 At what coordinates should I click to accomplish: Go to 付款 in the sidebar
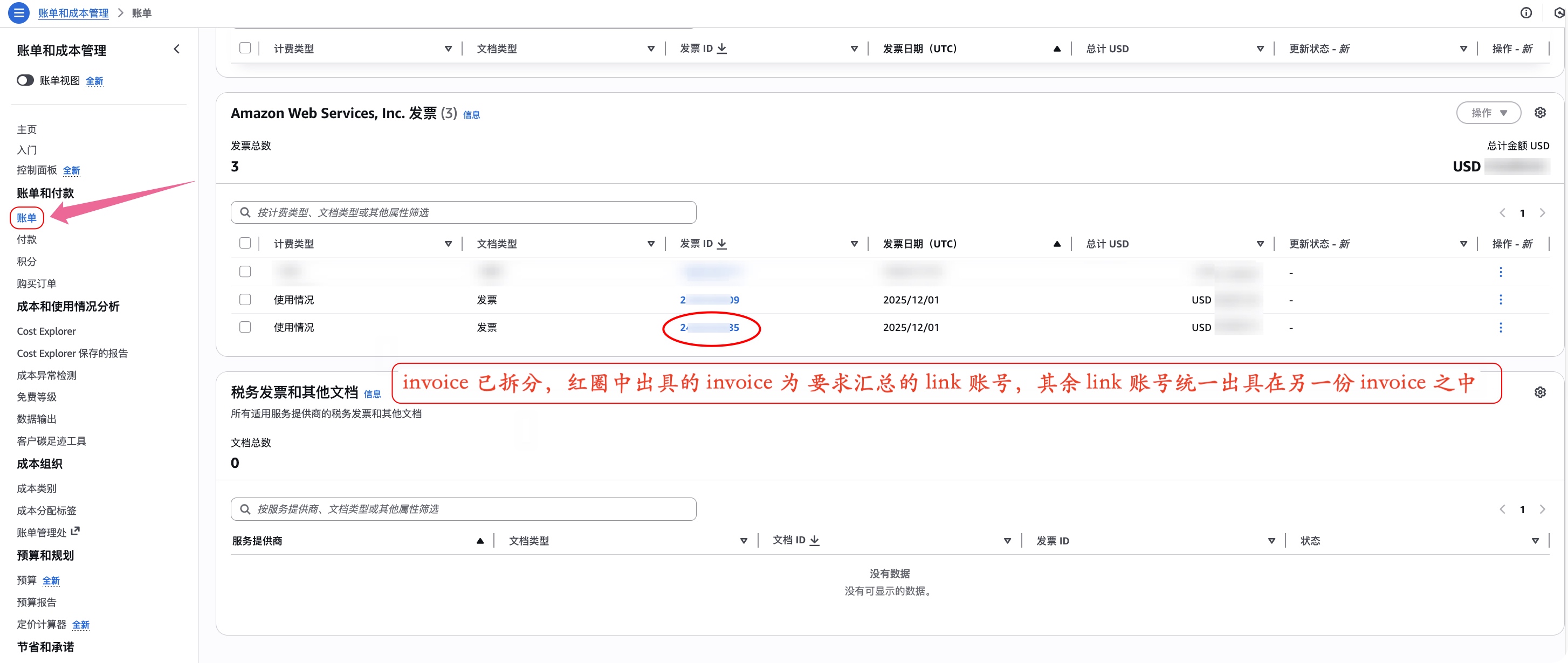(x=27, y=240)
